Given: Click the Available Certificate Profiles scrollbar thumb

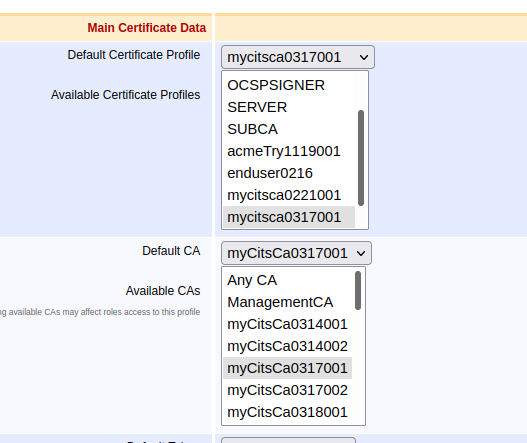Looking at the screenshot, I should (x=361, y=158).
